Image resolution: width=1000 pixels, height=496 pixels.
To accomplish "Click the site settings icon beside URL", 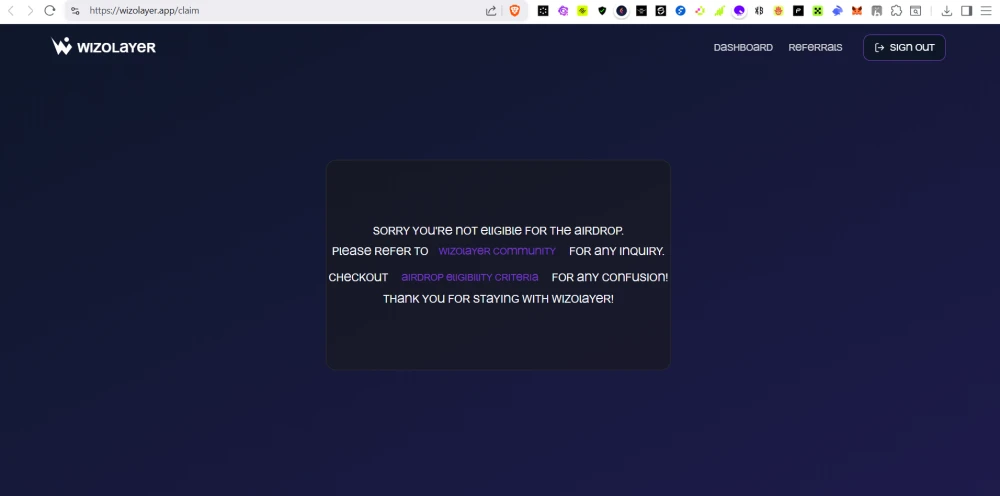I will coord(75,11).
